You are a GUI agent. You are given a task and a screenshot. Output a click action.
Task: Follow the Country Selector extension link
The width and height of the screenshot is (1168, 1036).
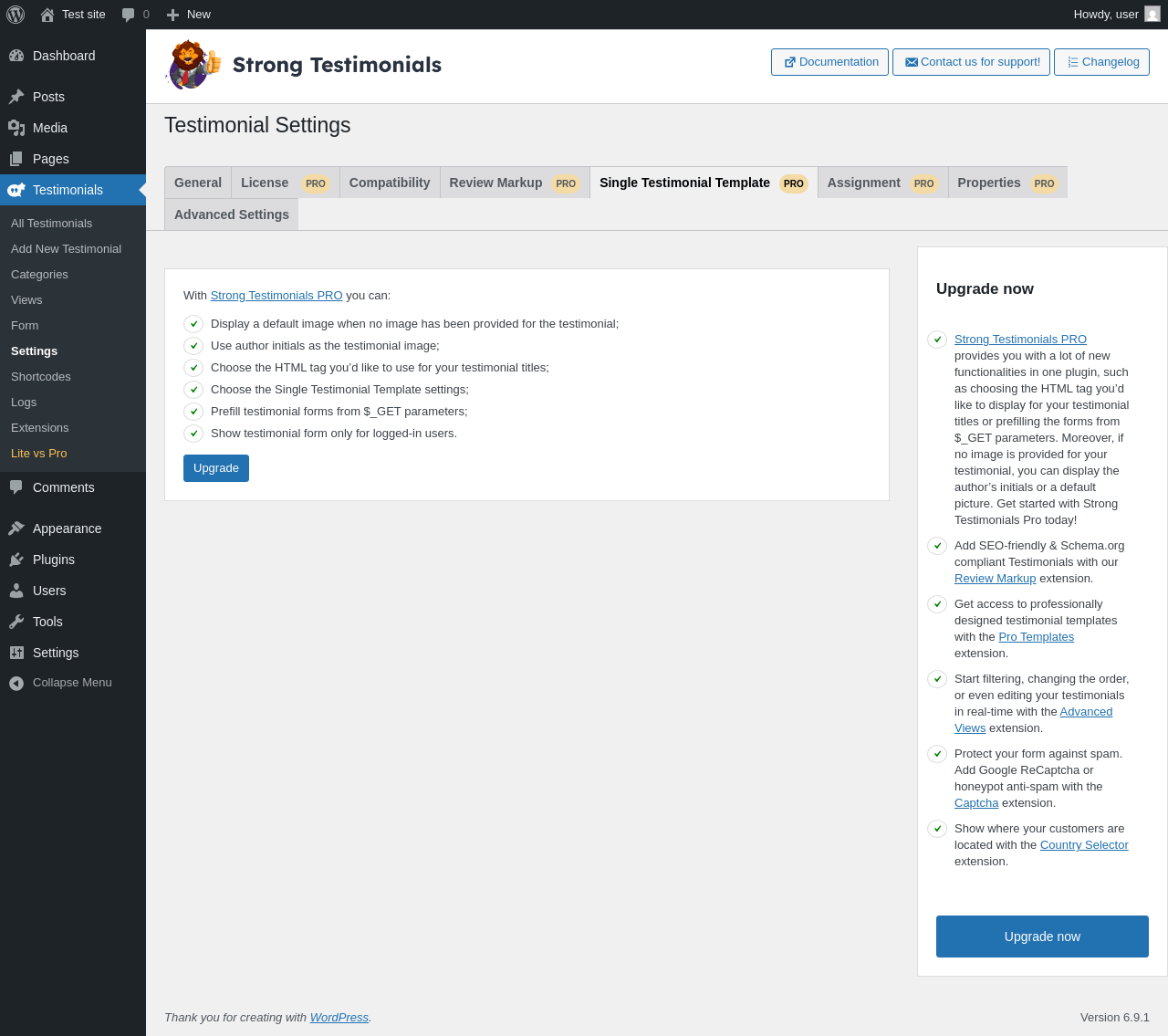[x=1084, y=845]
